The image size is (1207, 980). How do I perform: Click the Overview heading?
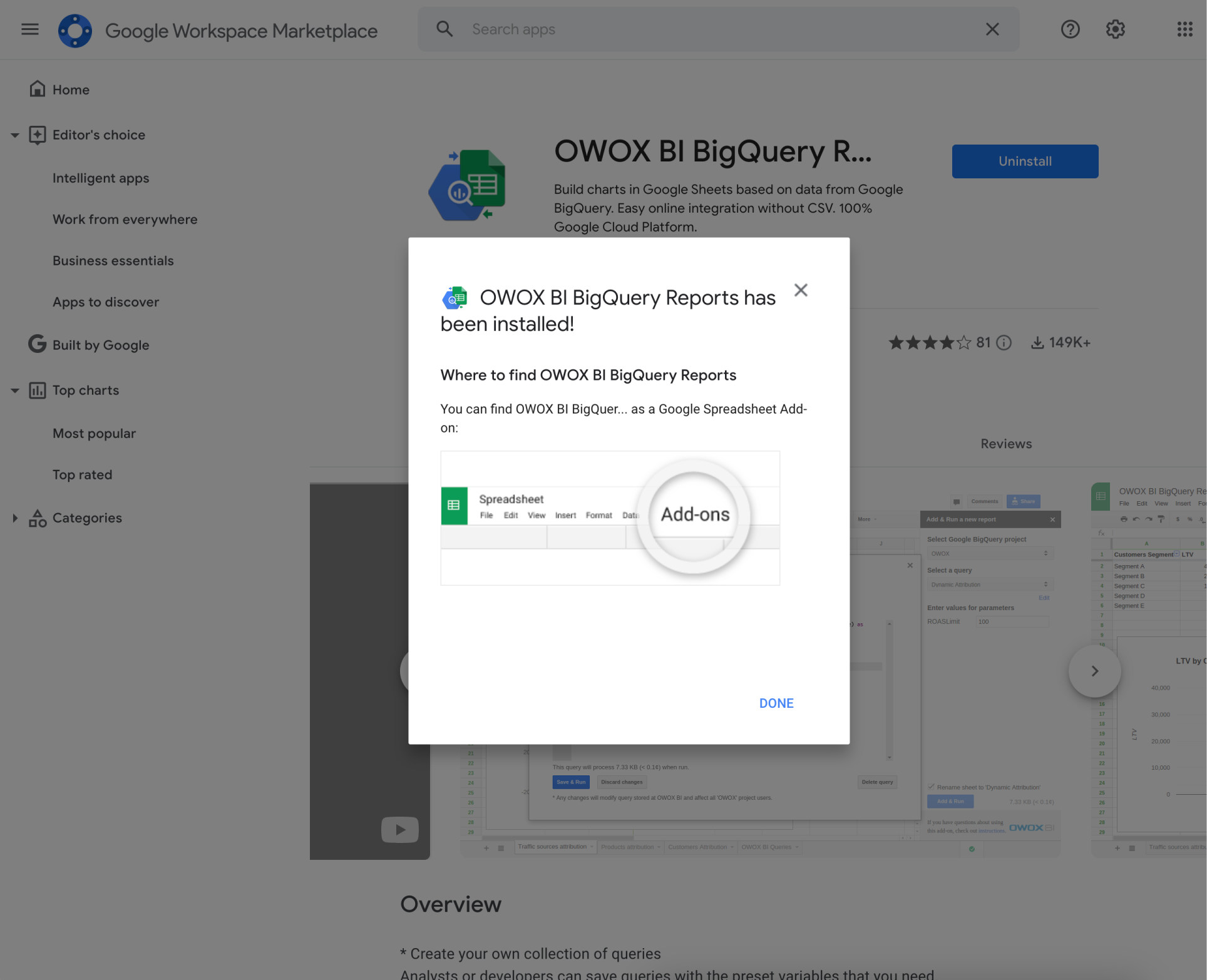click(x=451, y=904)
